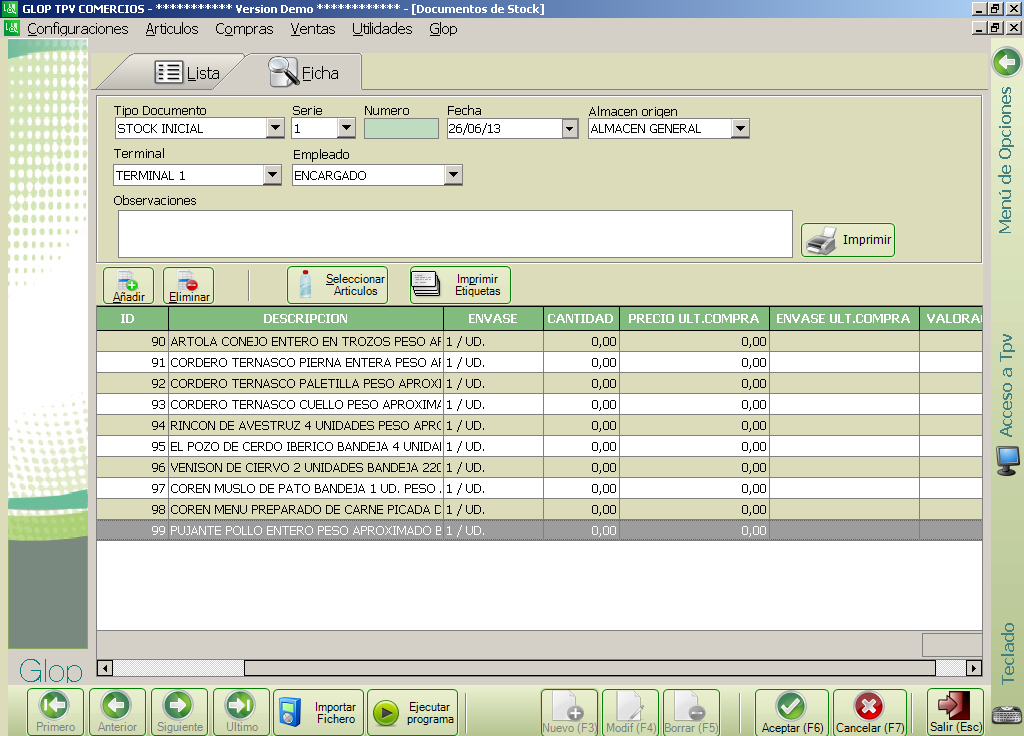
Task: Click Cantidad cell of row 95
Action: (581, 446)
